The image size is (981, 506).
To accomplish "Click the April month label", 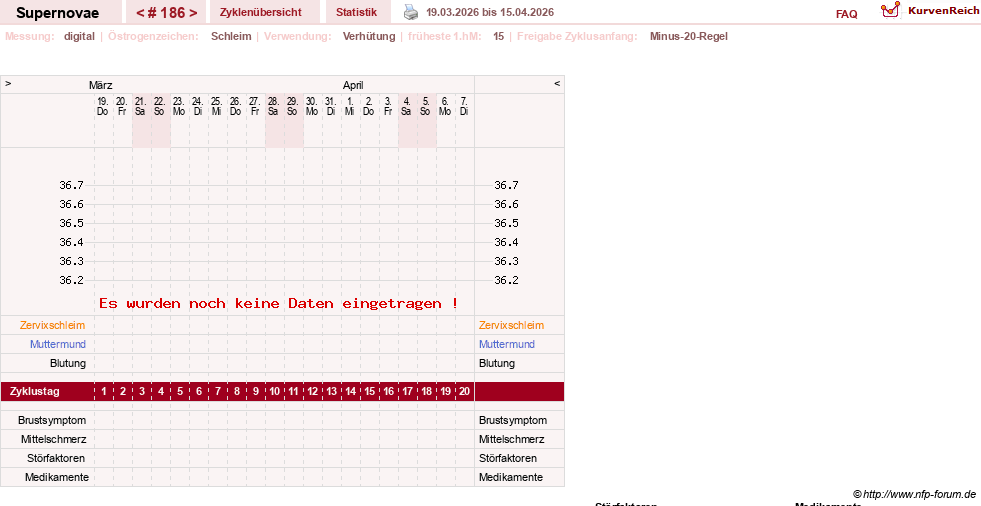I will 353,85.
